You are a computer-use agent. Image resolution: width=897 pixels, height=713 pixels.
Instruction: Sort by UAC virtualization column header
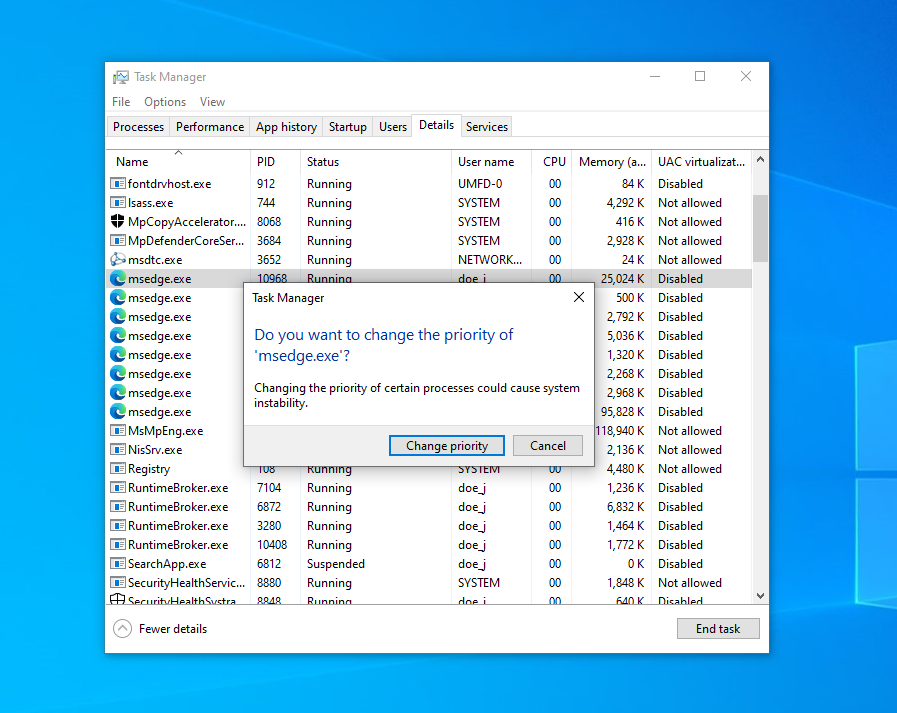point(701,161)
